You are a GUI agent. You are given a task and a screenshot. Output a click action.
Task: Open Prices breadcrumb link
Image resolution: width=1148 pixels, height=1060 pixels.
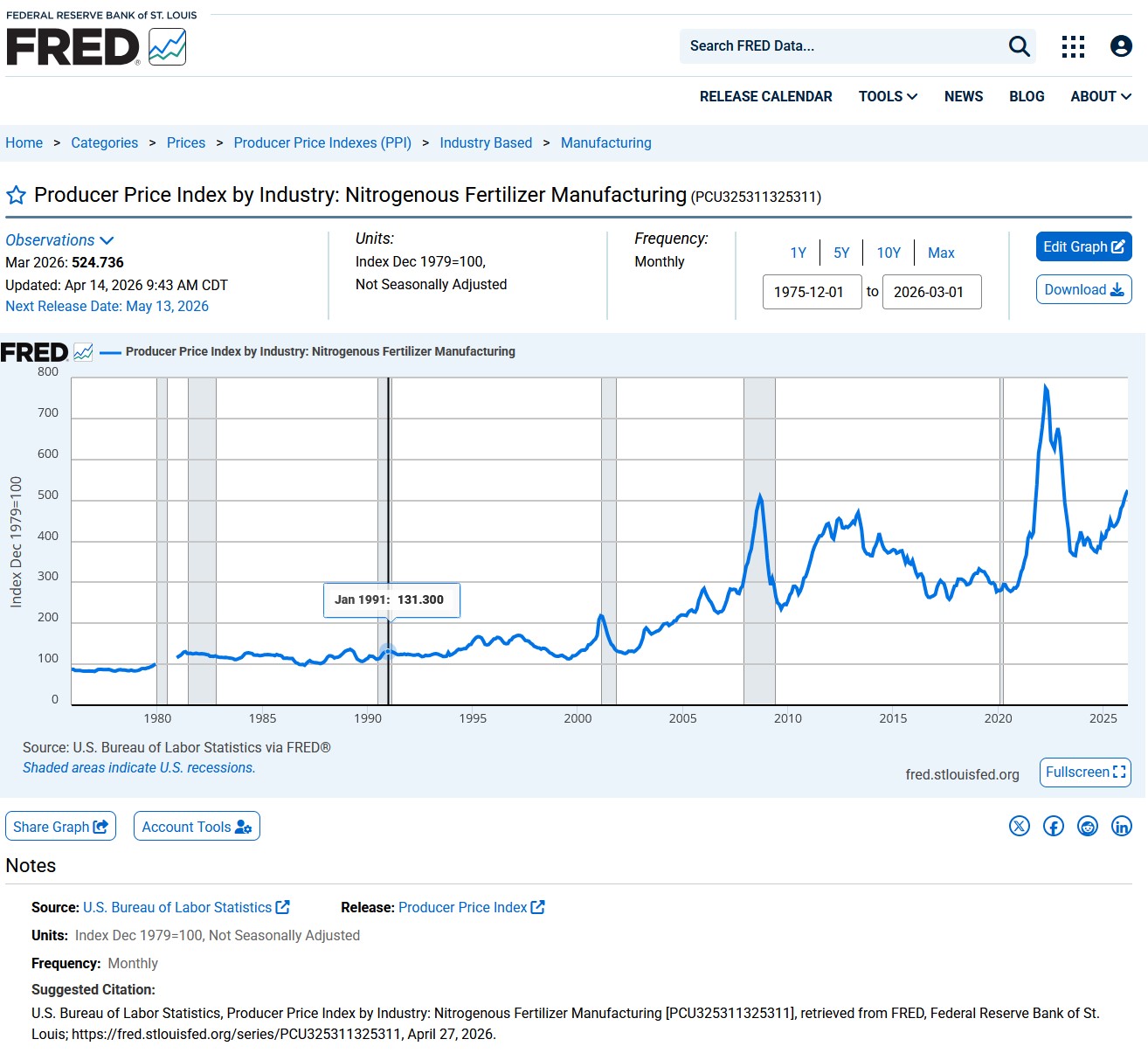coord(186,142)
